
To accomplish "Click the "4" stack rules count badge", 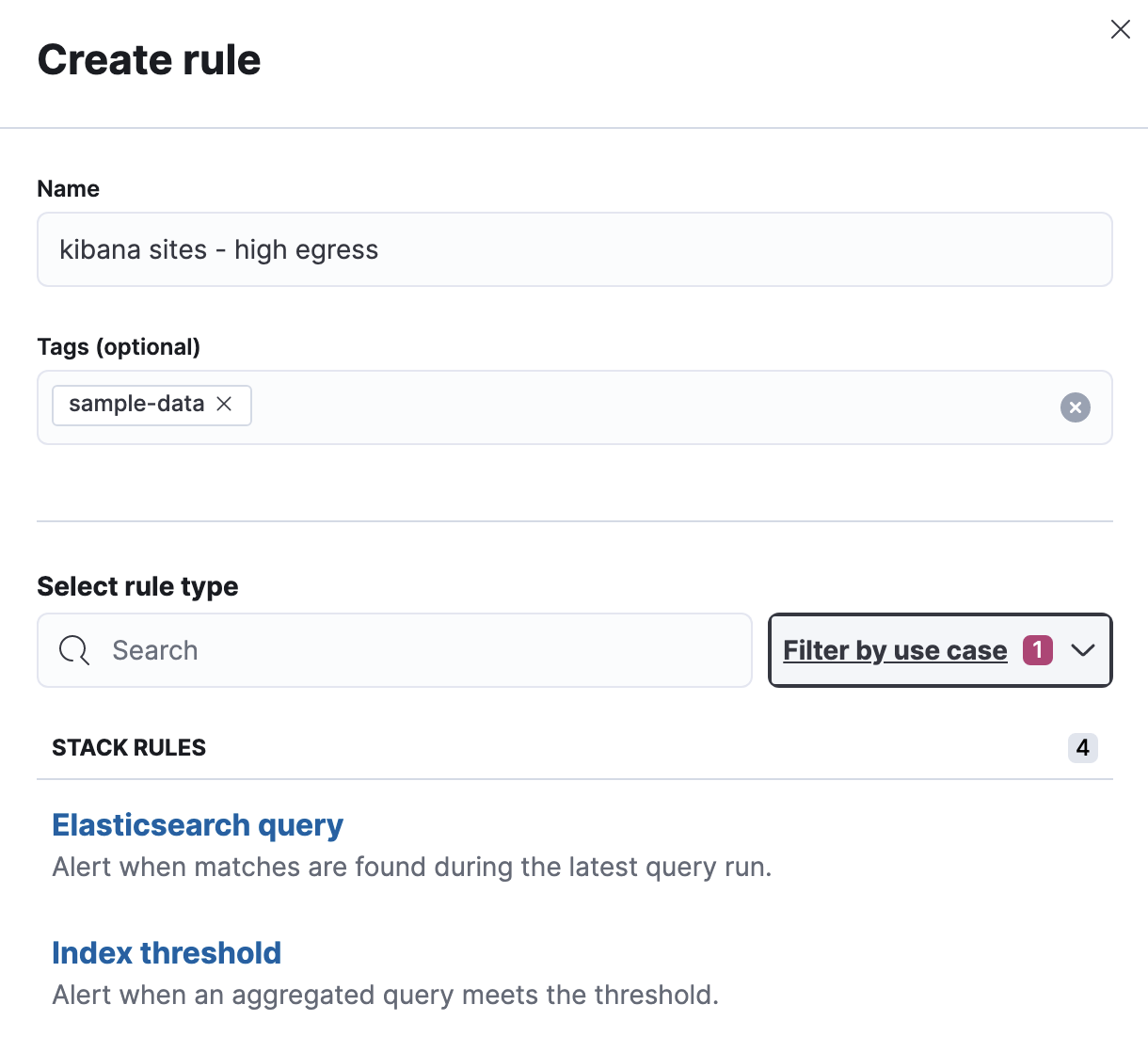I will tap(1082, 748).
